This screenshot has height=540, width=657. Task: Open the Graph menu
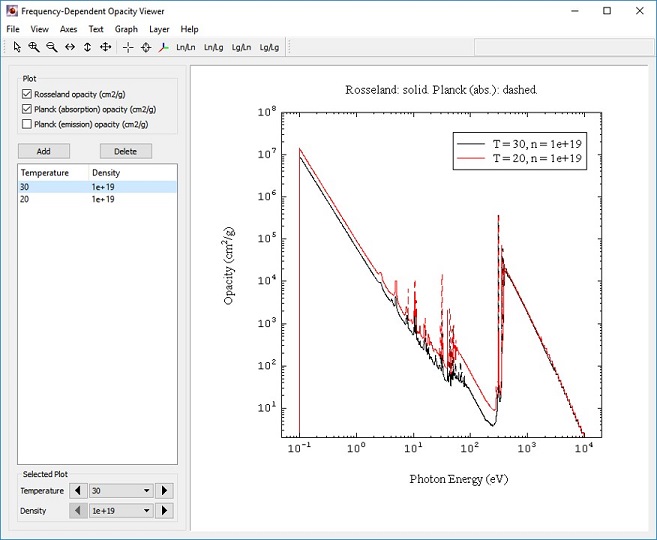126,29
